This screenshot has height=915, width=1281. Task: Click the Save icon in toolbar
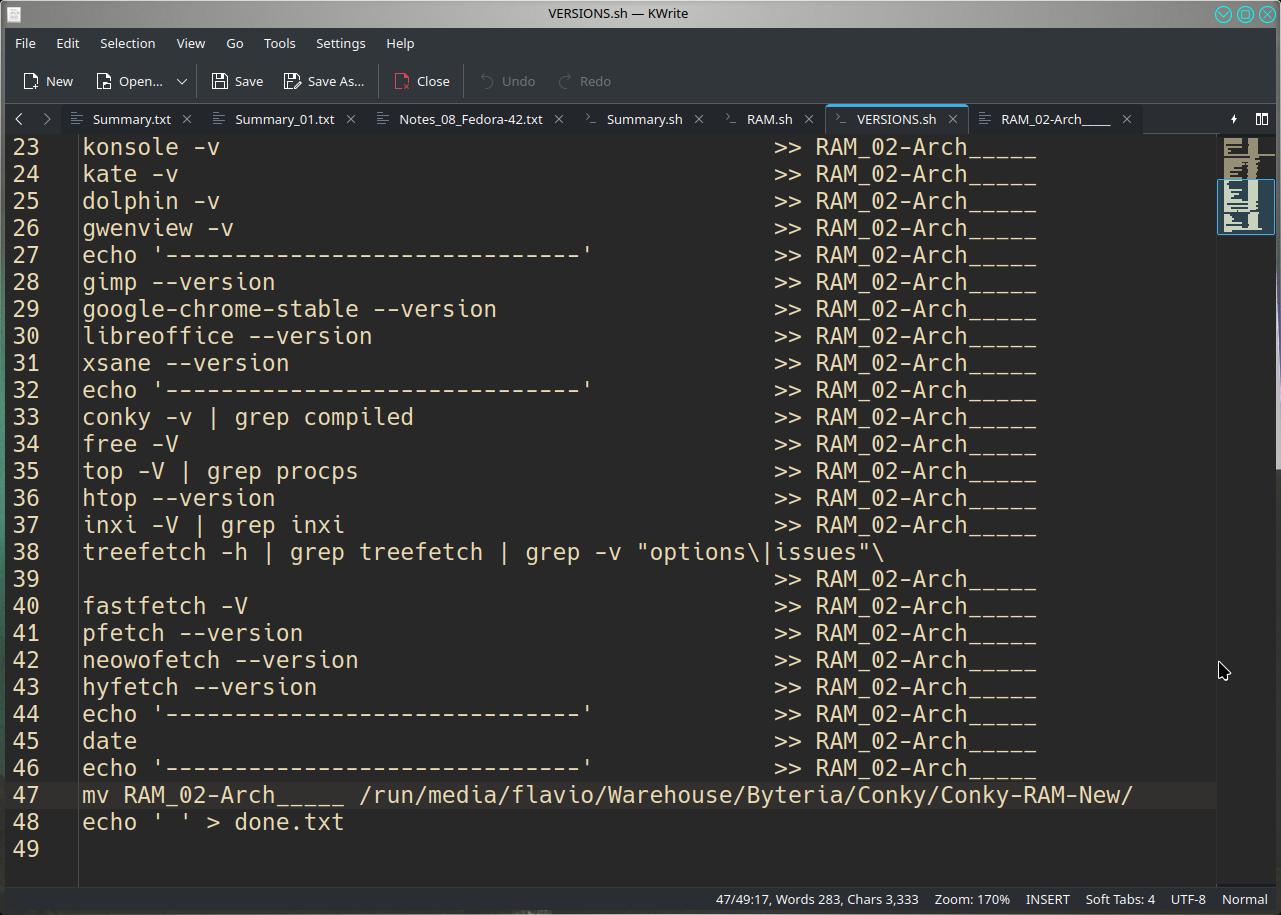click(237, 81)
